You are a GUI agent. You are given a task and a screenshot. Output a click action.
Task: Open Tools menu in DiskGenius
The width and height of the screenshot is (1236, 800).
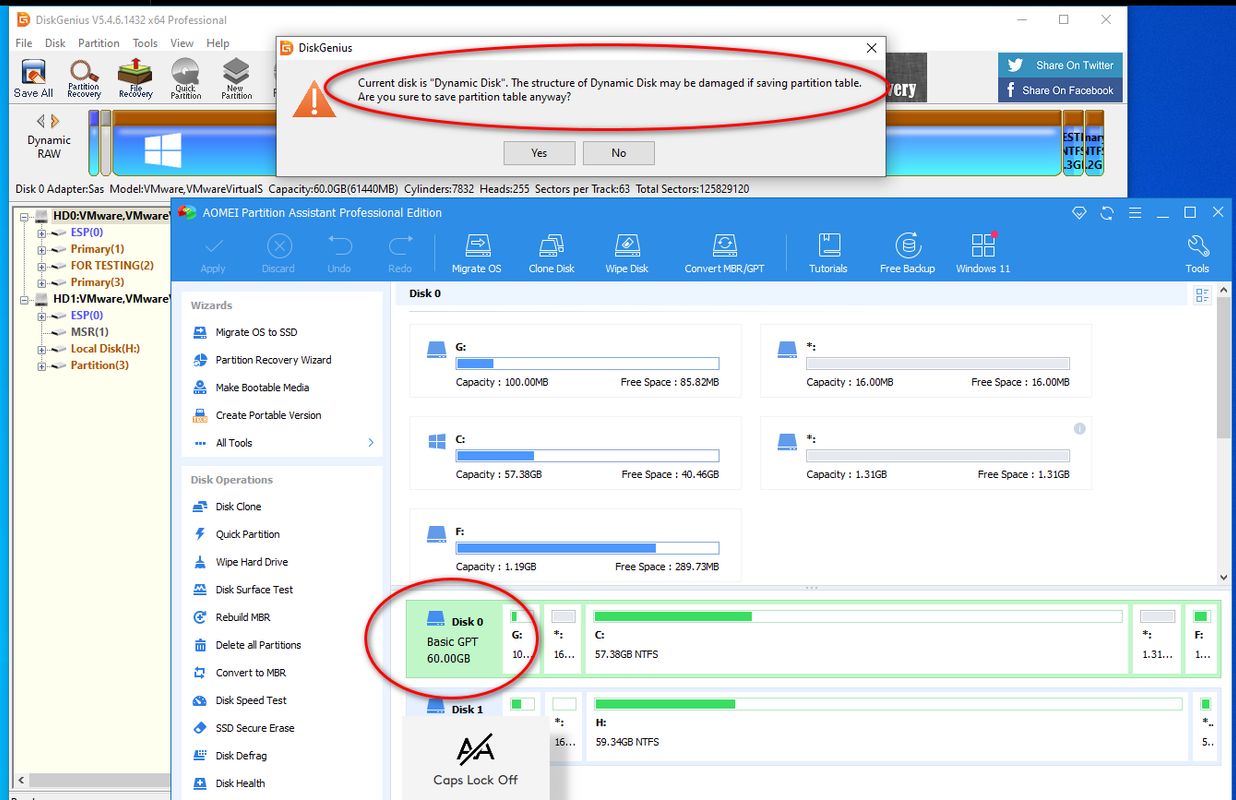(145, 43)
